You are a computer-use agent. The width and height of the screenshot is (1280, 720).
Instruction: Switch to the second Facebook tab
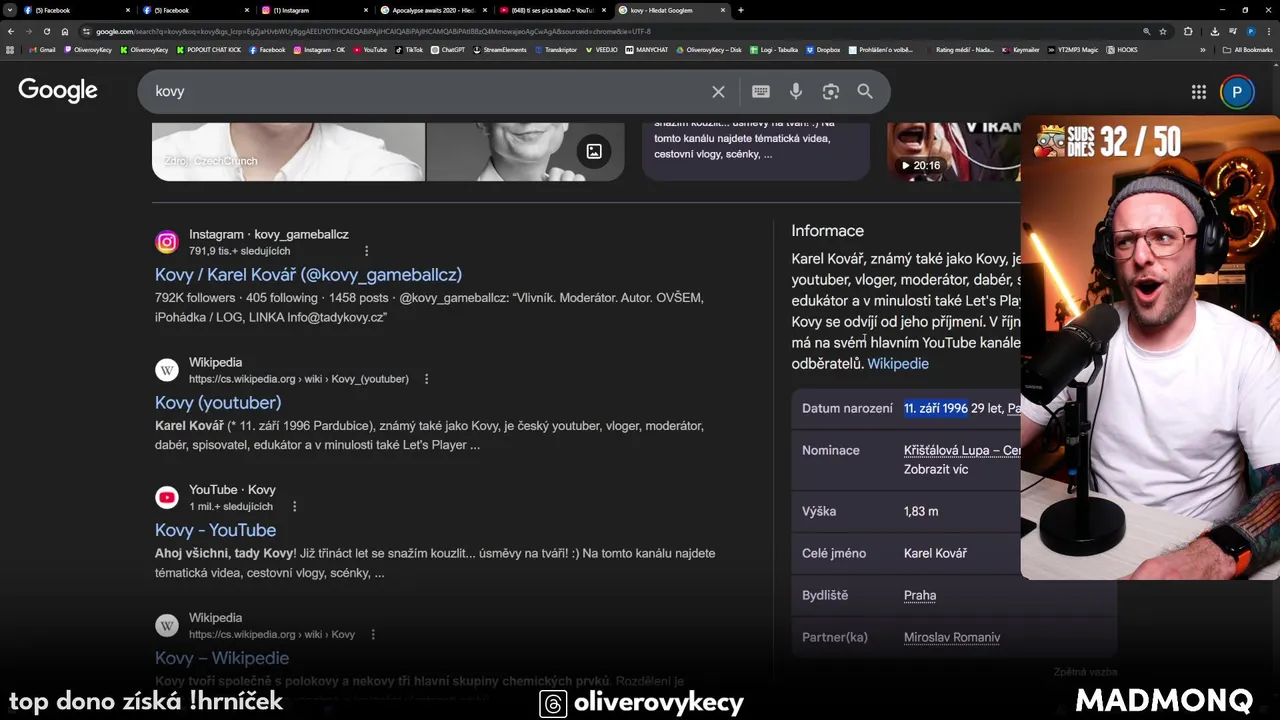point(195,10)
